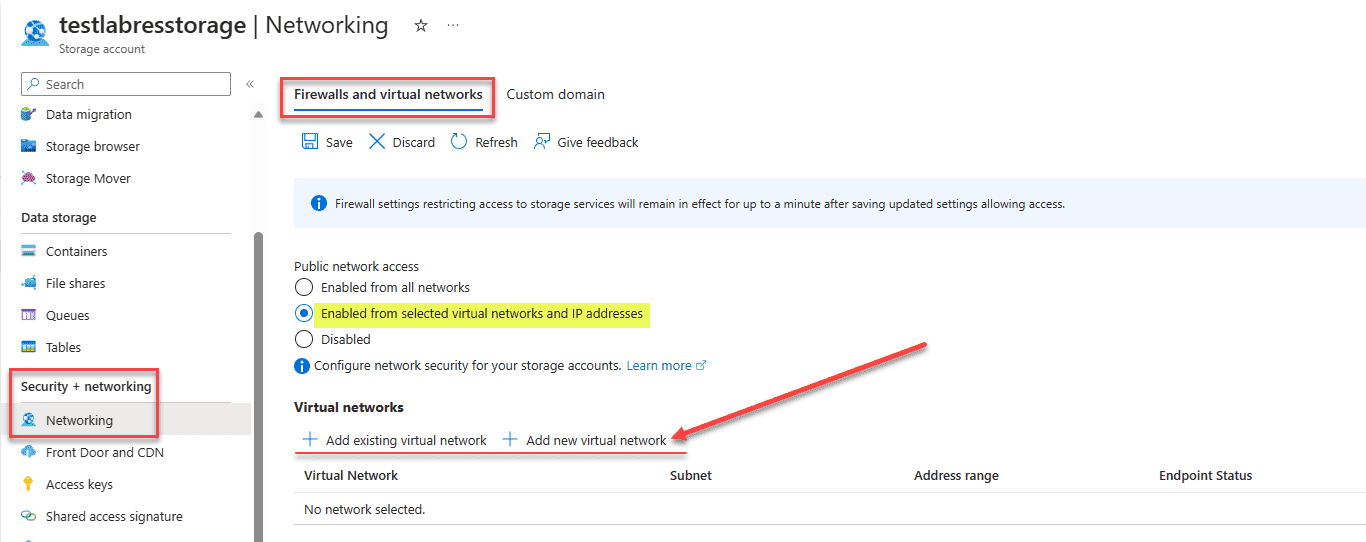Switch to Firewalls and virtual networks tab
The height and width of the screenshot is (542, 1366).
[x=388, y=95]
